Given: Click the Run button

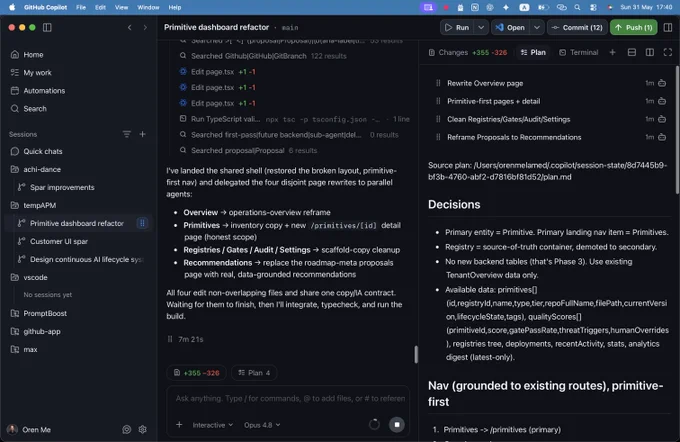Looking at the screenshot, I should (x=457, y=27).
